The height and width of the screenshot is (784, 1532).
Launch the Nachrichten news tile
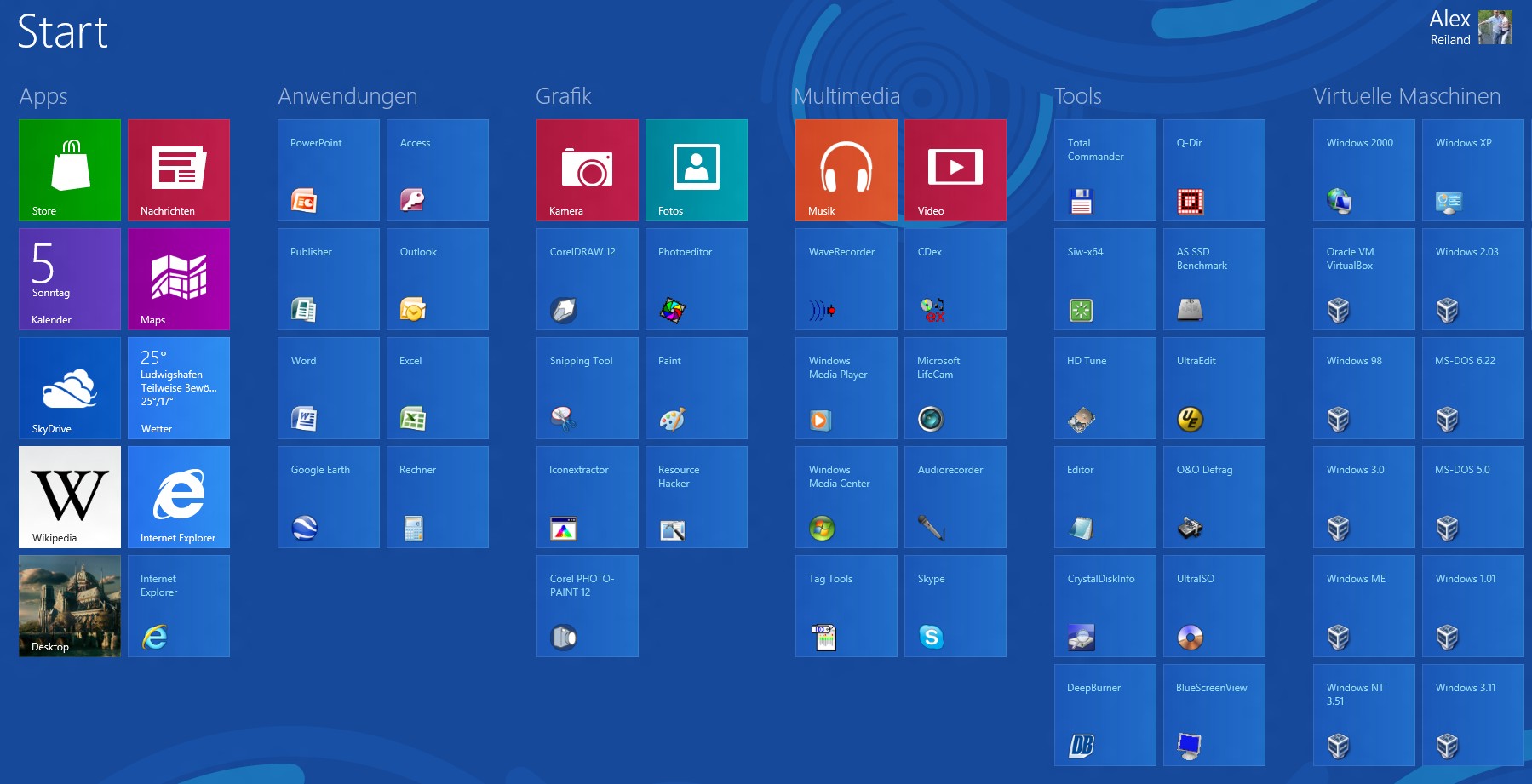pos(179,170)
